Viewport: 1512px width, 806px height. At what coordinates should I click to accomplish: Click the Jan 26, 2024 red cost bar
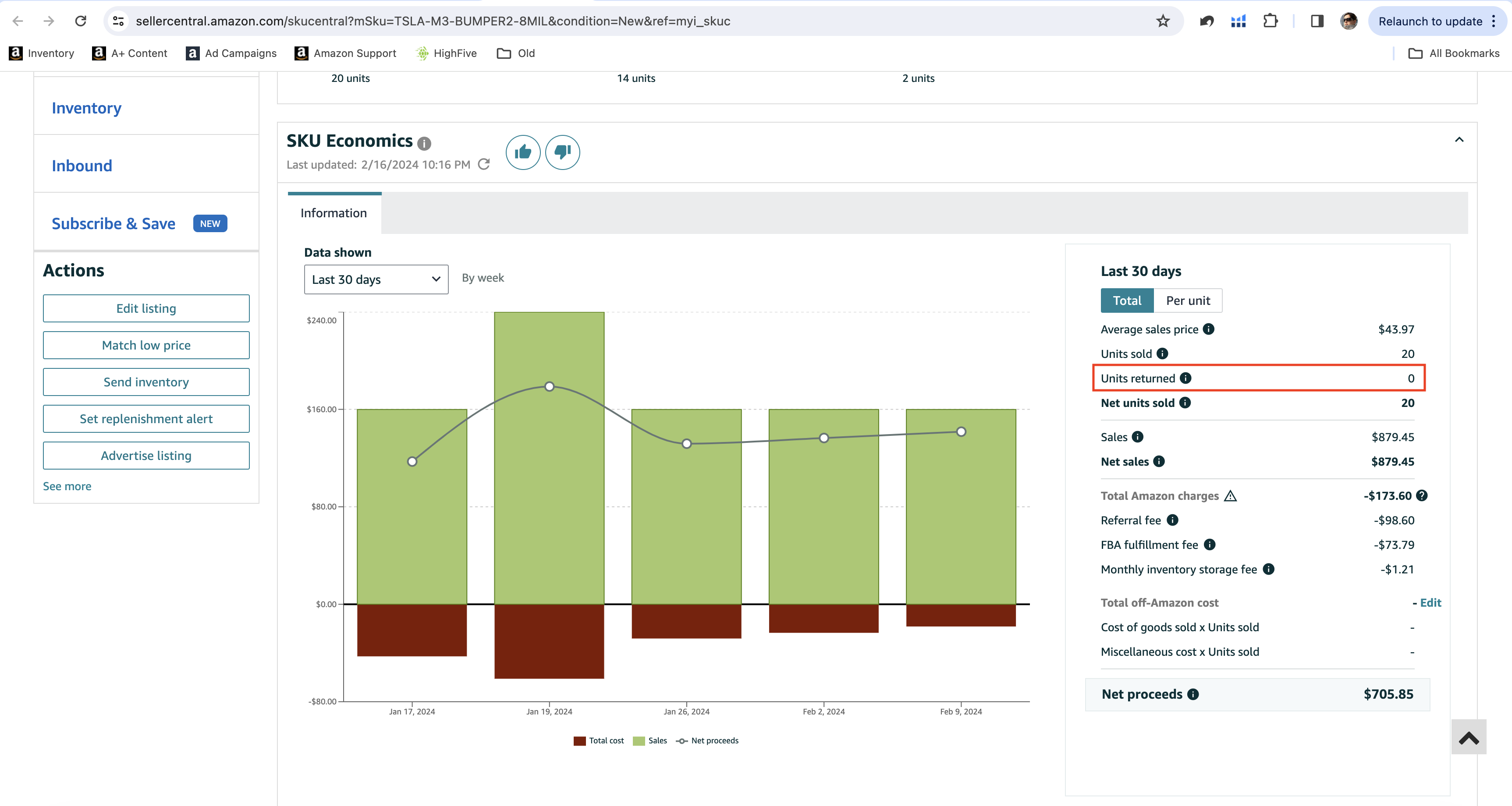(x=686, y=621)
